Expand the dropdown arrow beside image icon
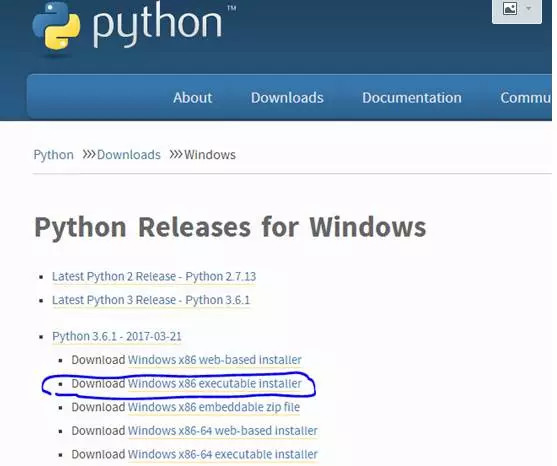The image size is (557, 466). [529, 8]
